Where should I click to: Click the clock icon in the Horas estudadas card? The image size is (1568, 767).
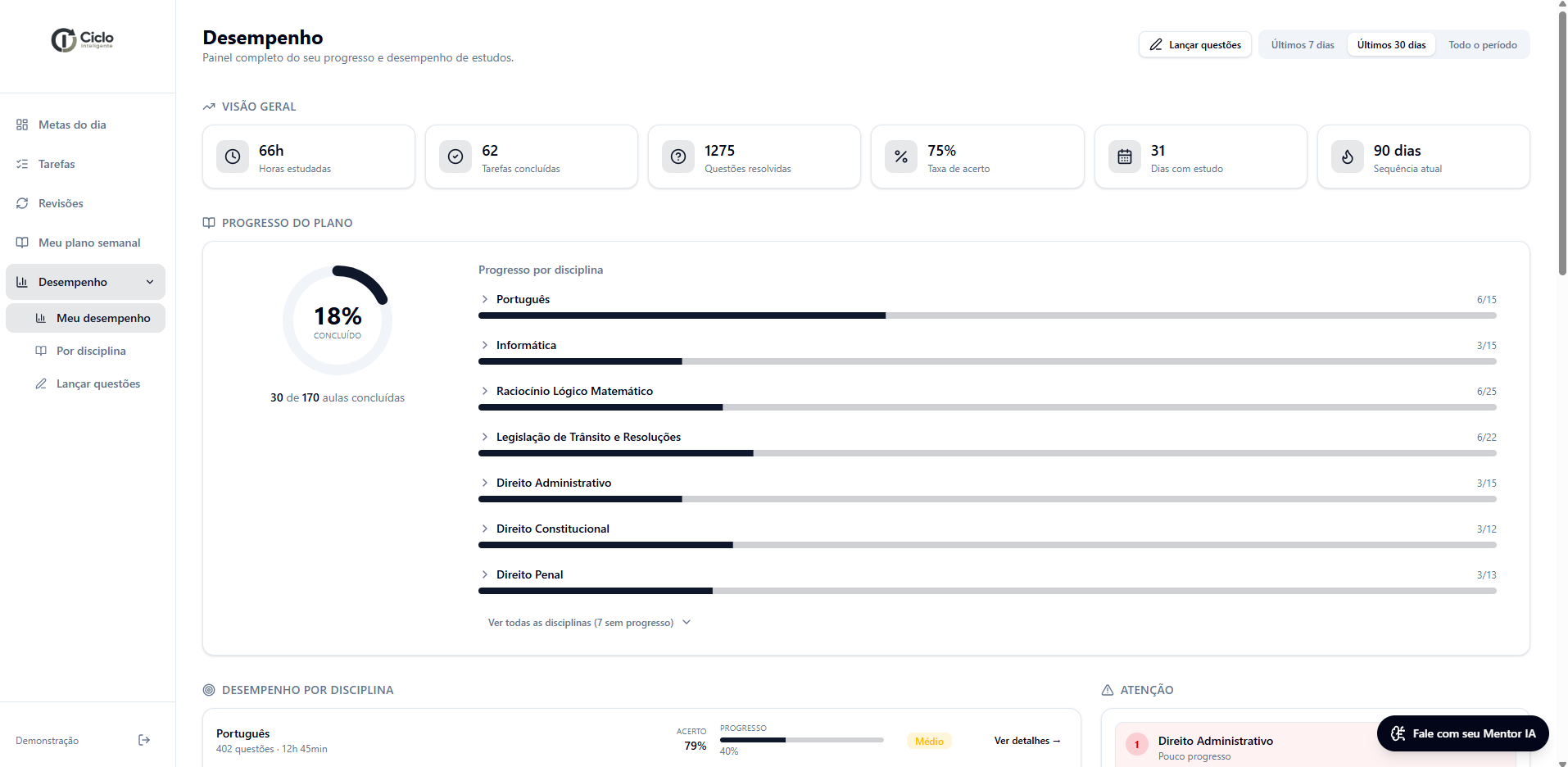pos(233,157)
